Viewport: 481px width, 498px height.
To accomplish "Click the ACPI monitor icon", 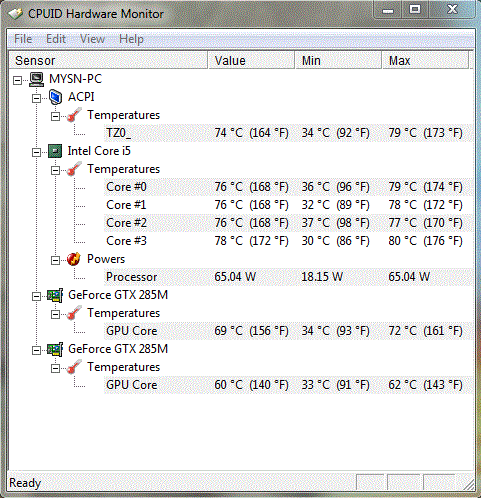I will pos(55,97).
